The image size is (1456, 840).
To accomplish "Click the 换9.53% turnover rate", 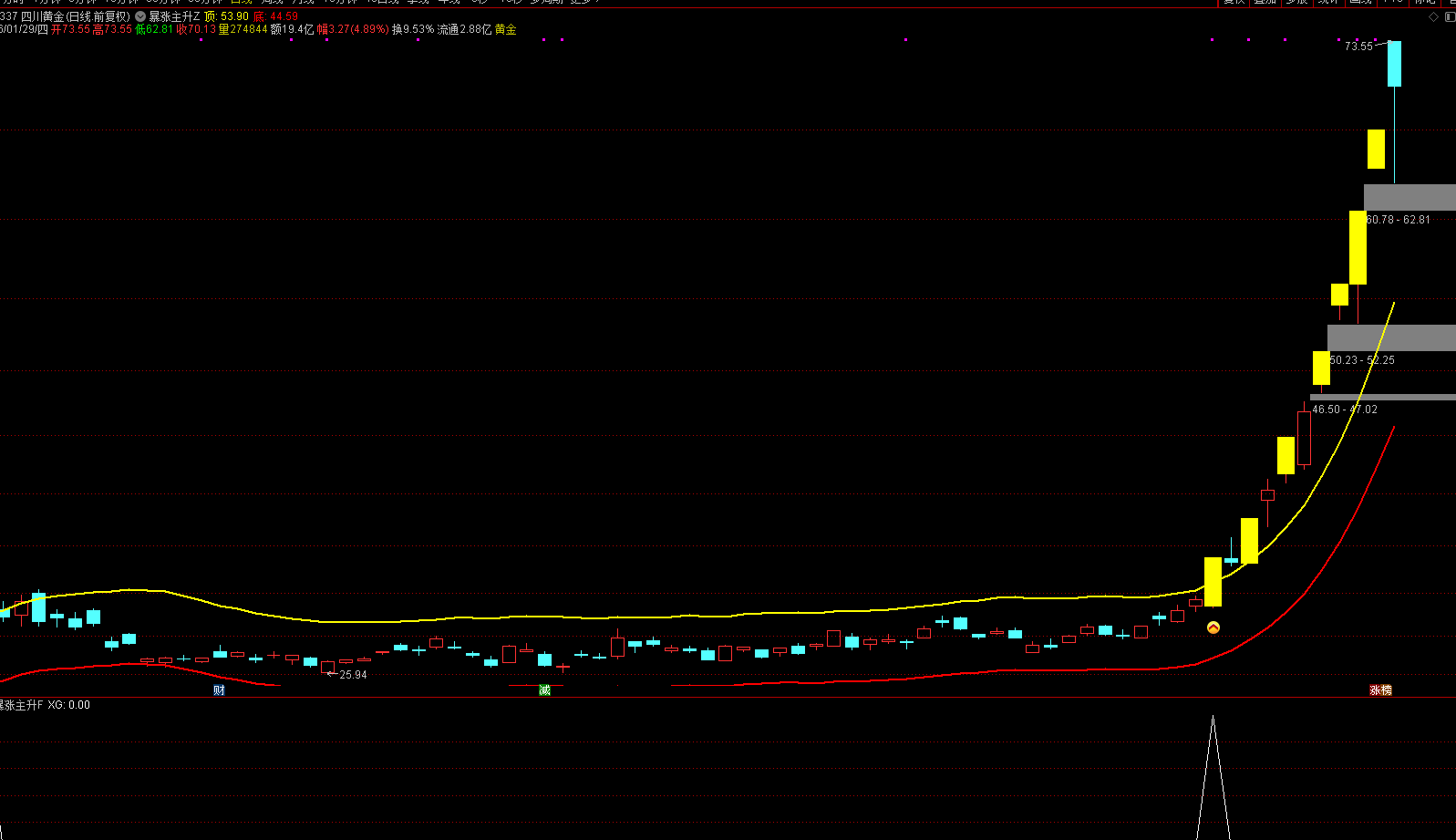I will click(413, 29).
